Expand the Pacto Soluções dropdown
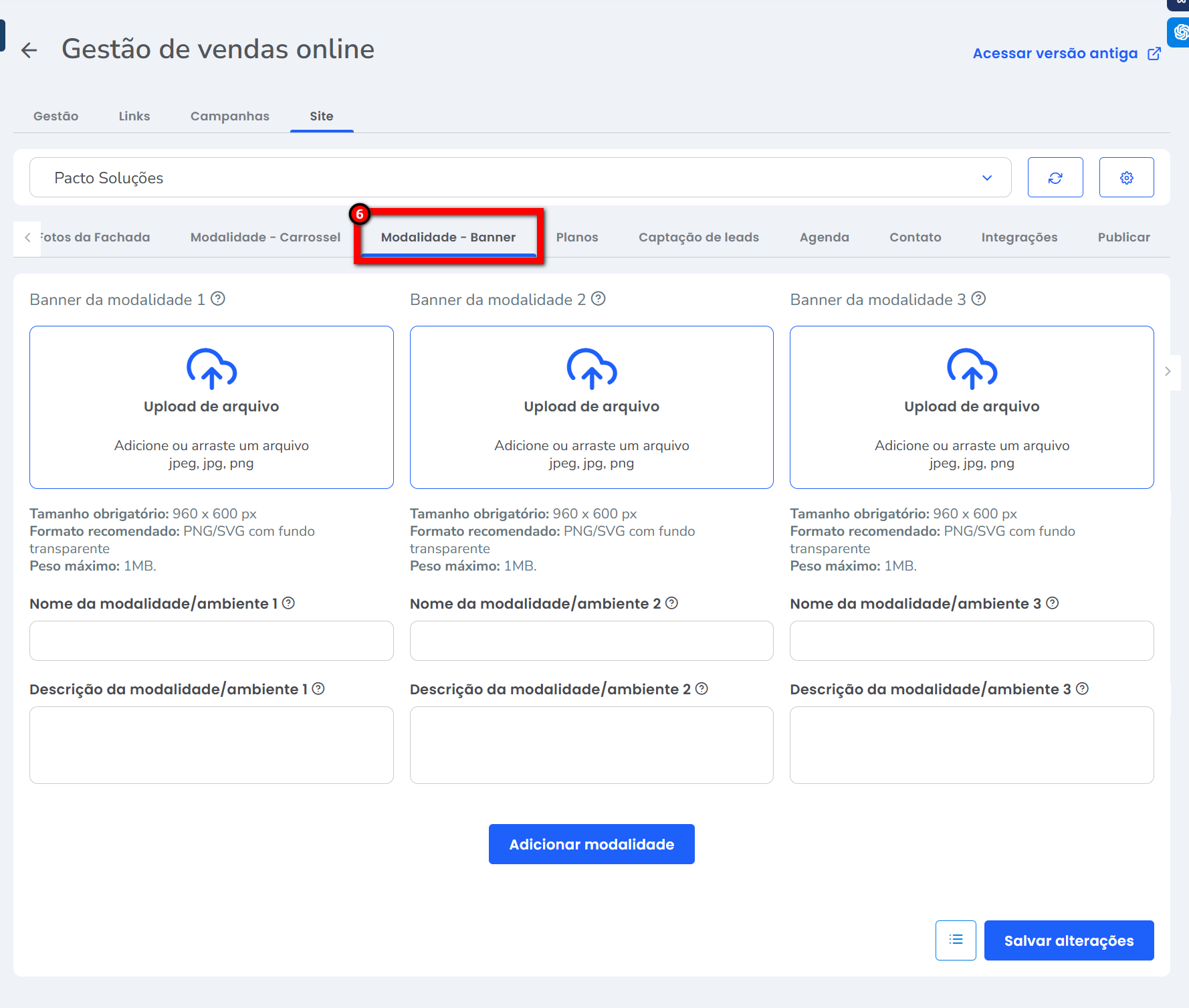Image resolution: width=1189 pixels, height=1008 pixels. (x=986, y=178)
